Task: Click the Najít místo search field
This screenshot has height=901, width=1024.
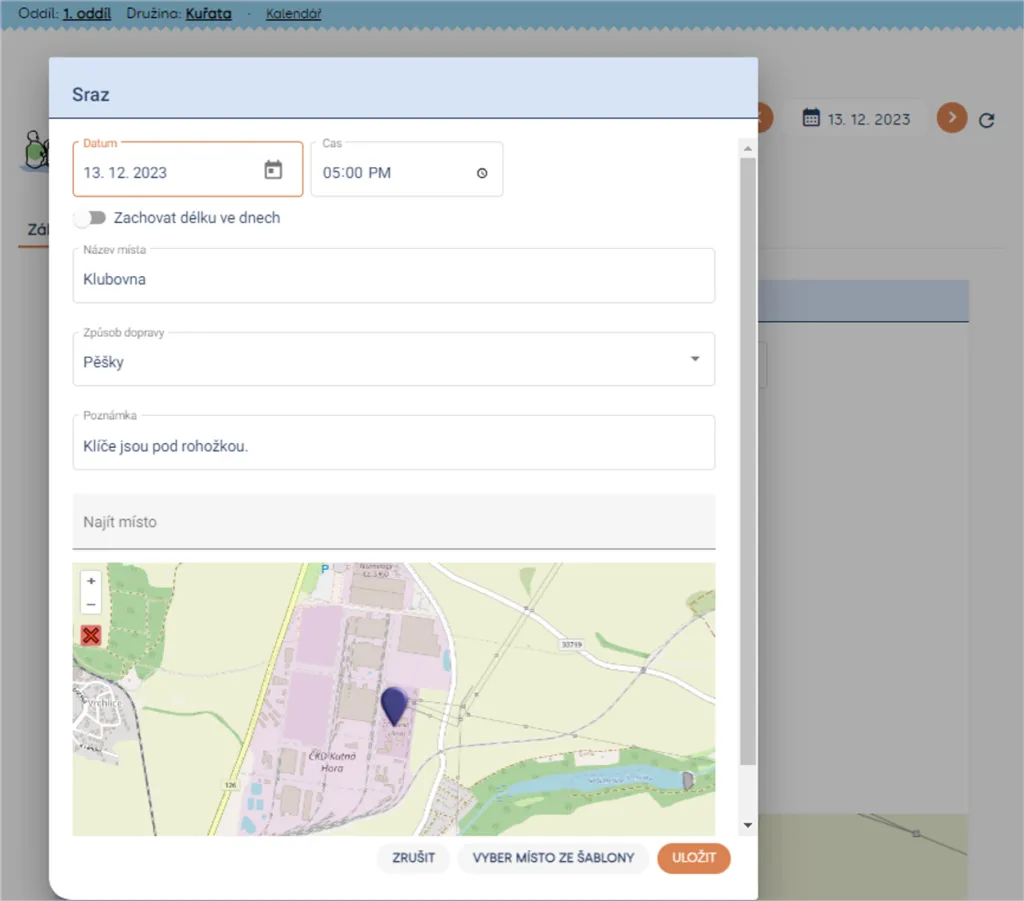Action: tap(394, 522)
